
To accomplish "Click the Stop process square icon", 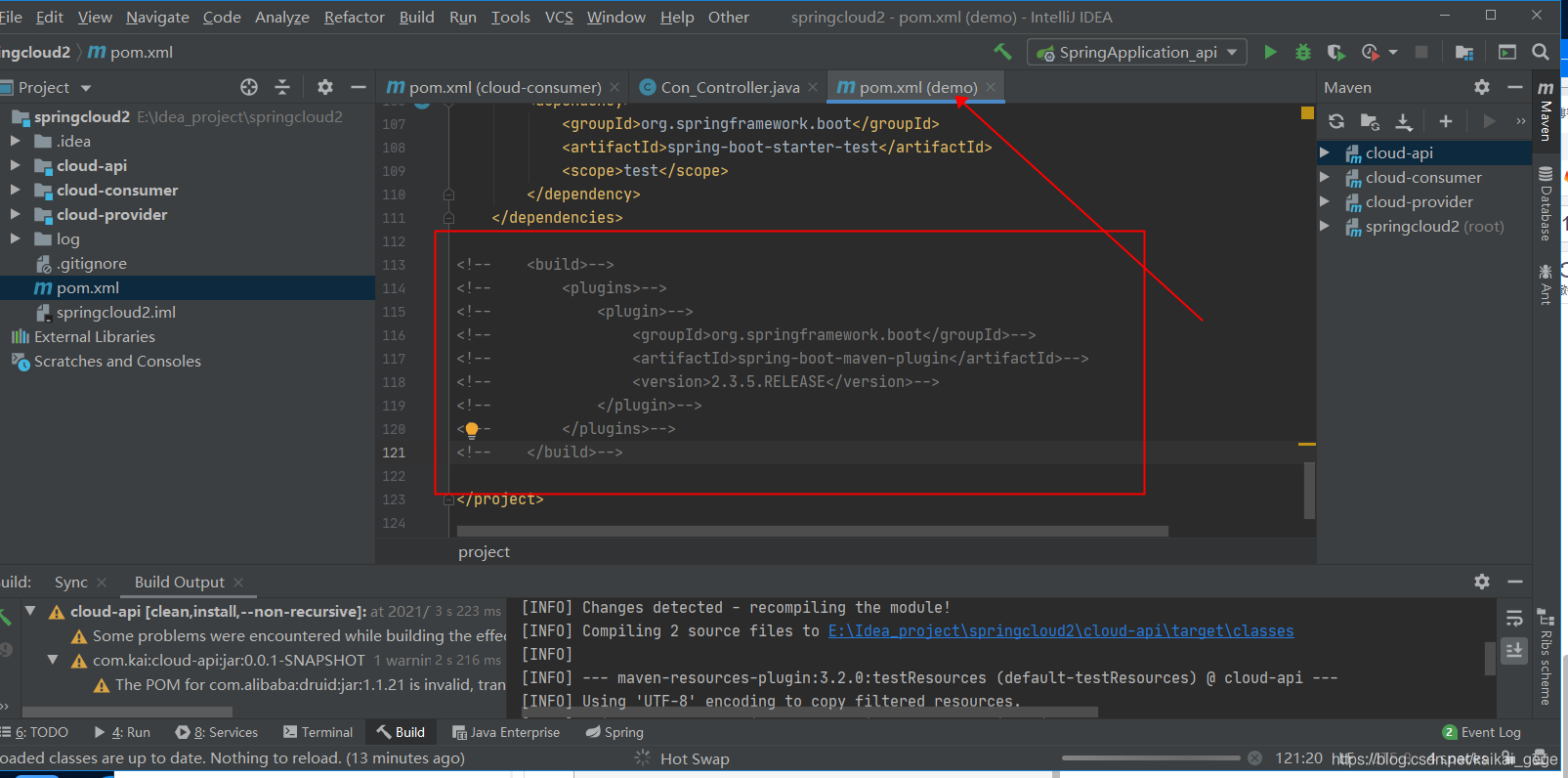I will pyautogui.click(x=1421, y=52).
